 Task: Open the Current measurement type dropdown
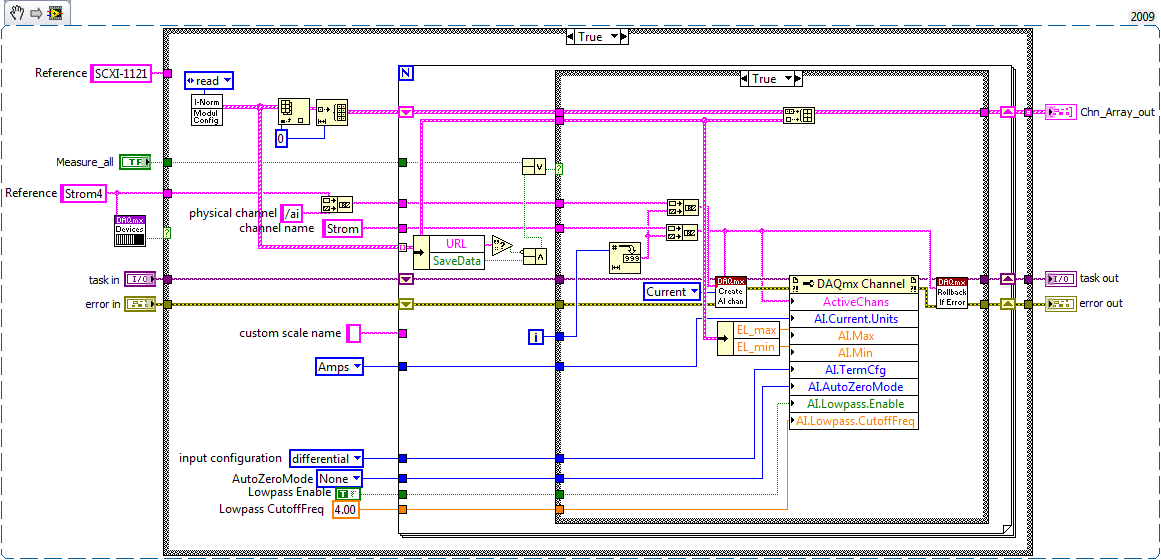672,292
